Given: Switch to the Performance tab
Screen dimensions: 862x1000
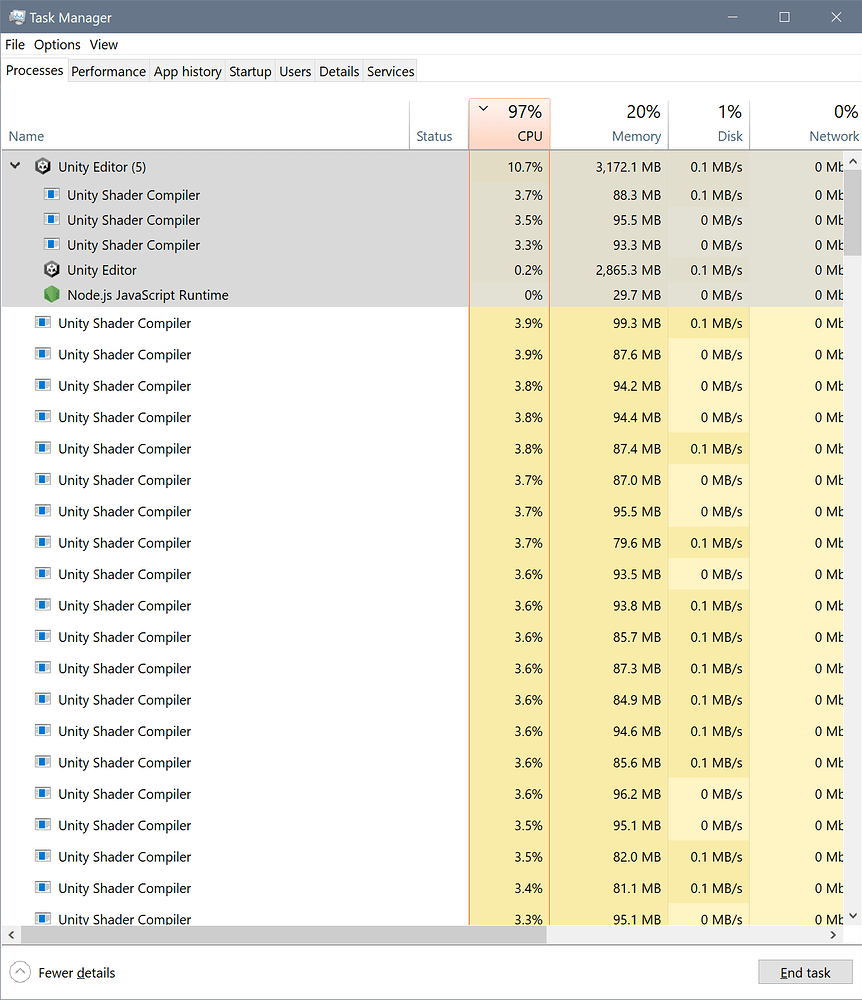Looking at the screenshot, I should pyautogui.click(x=108, y=71).
